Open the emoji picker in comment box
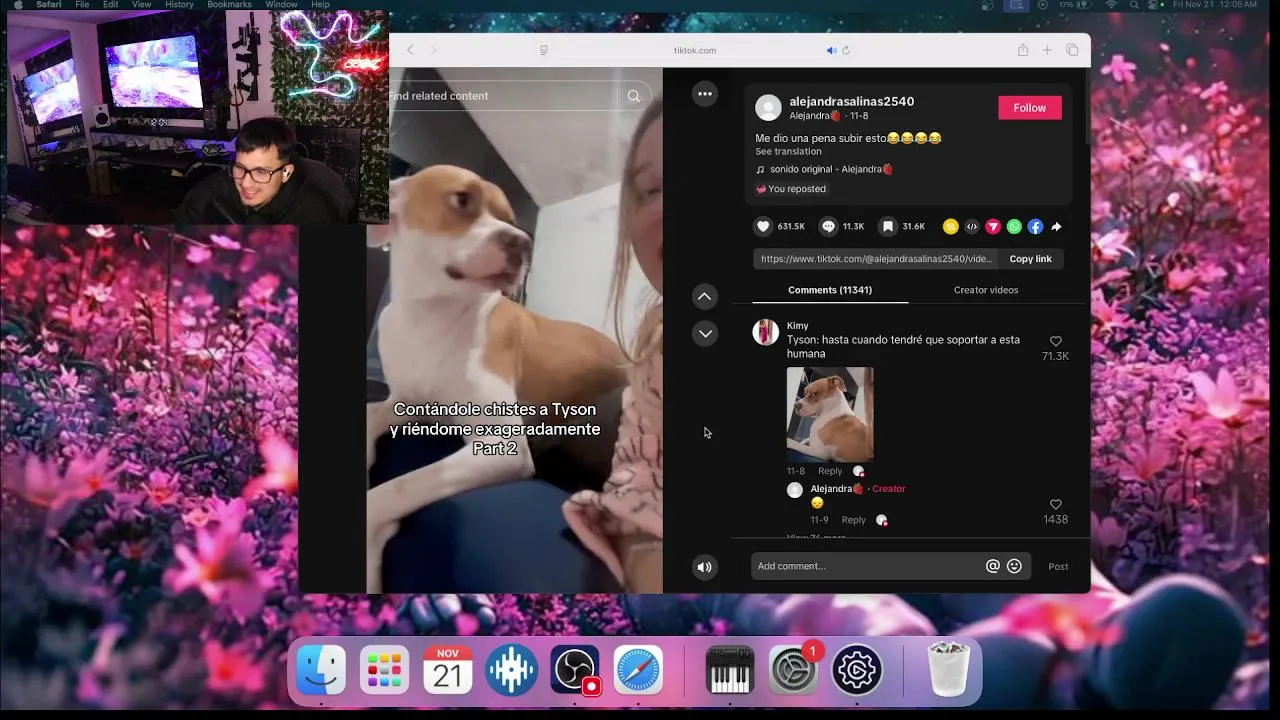The height and width of the screenshot is (720, 1280). pyautogui.click(x=1014, y=566)
